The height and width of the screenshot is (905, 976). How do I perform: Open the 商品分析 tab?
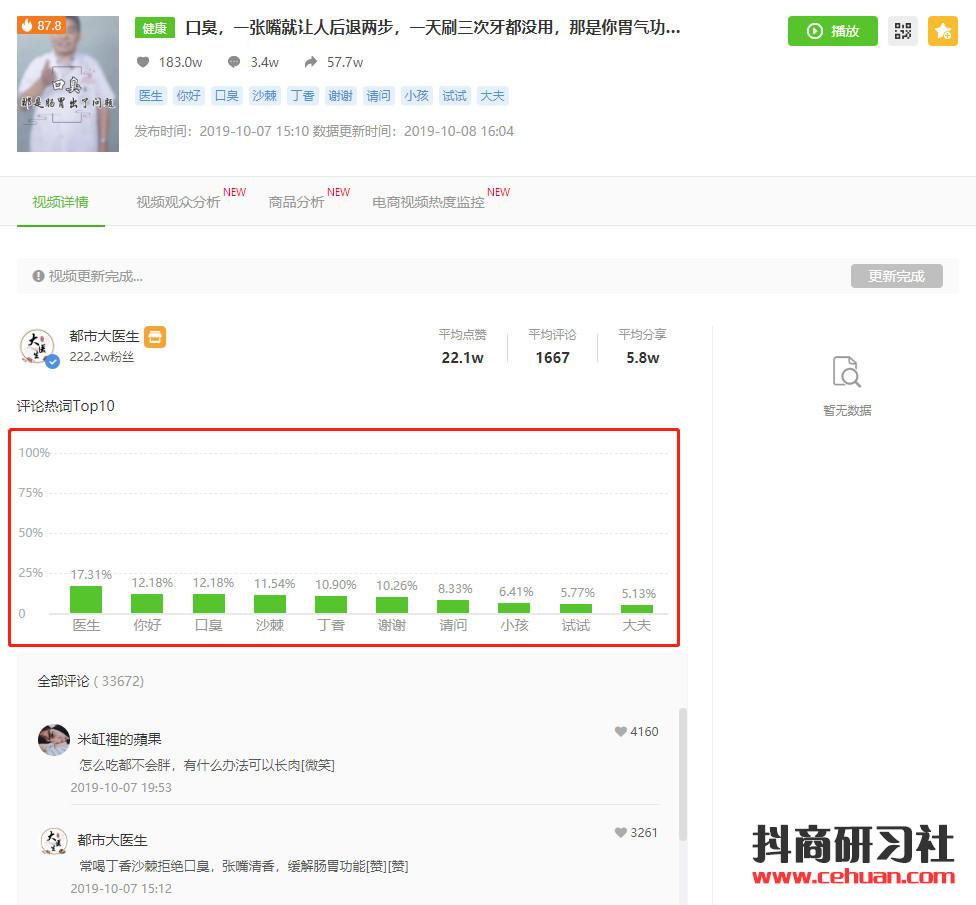[296, 202]
